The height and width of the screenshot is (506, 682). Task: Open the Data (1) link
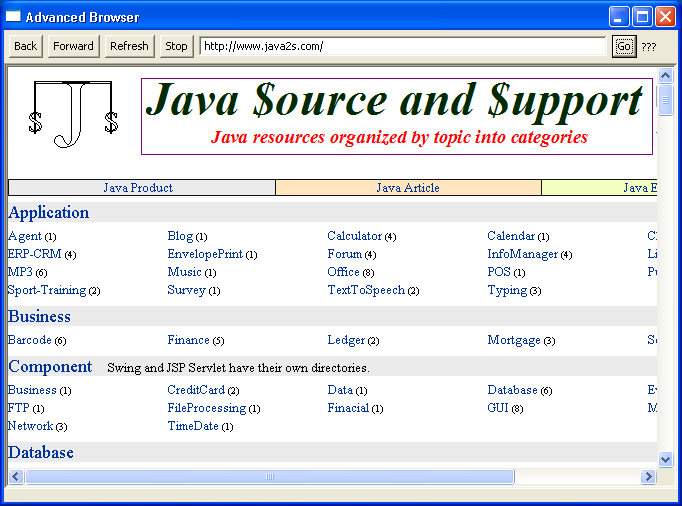point(340,390)
